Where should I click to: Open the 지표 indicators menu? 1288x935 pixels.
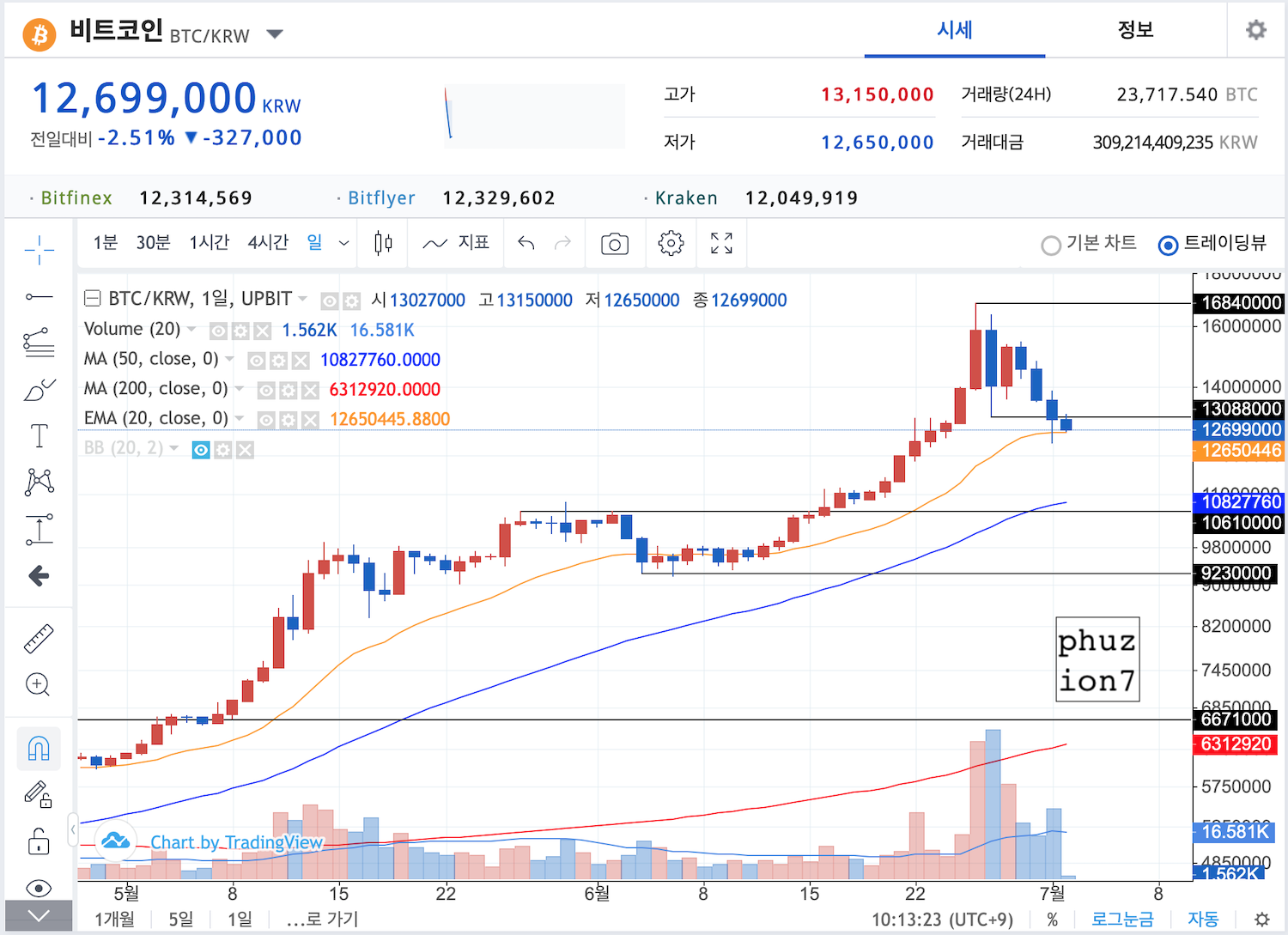click(x=456, y=243)
